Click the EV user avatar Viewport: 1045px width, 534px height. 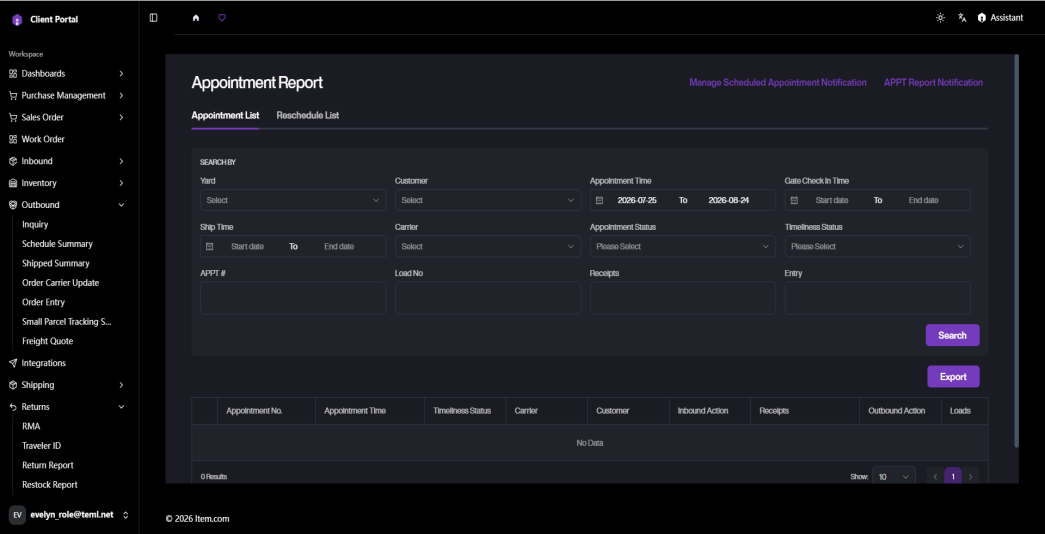click(17, 515)
